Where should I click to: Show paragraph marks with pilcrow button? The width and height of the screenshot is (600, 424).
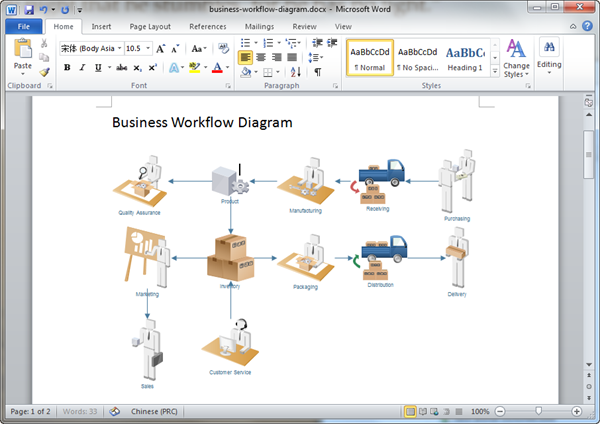[x=318, y=72]
